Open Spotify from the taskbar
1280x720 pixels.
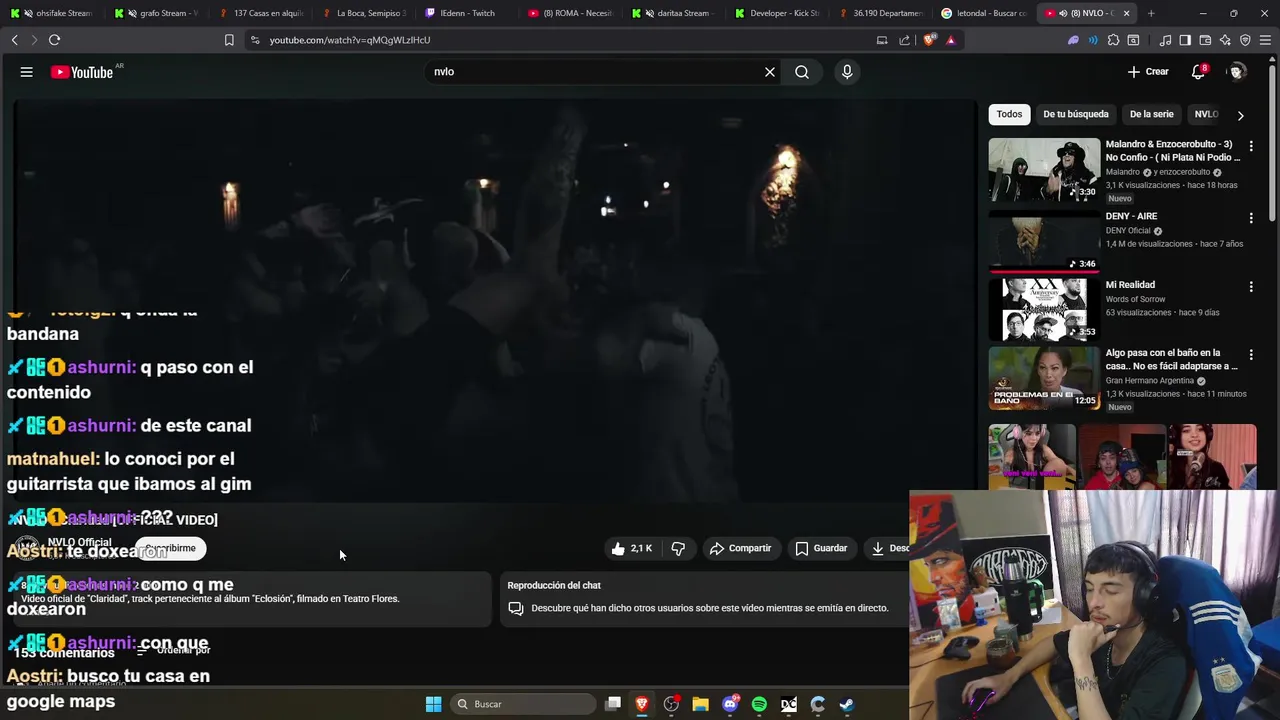(x=759, y=704)
